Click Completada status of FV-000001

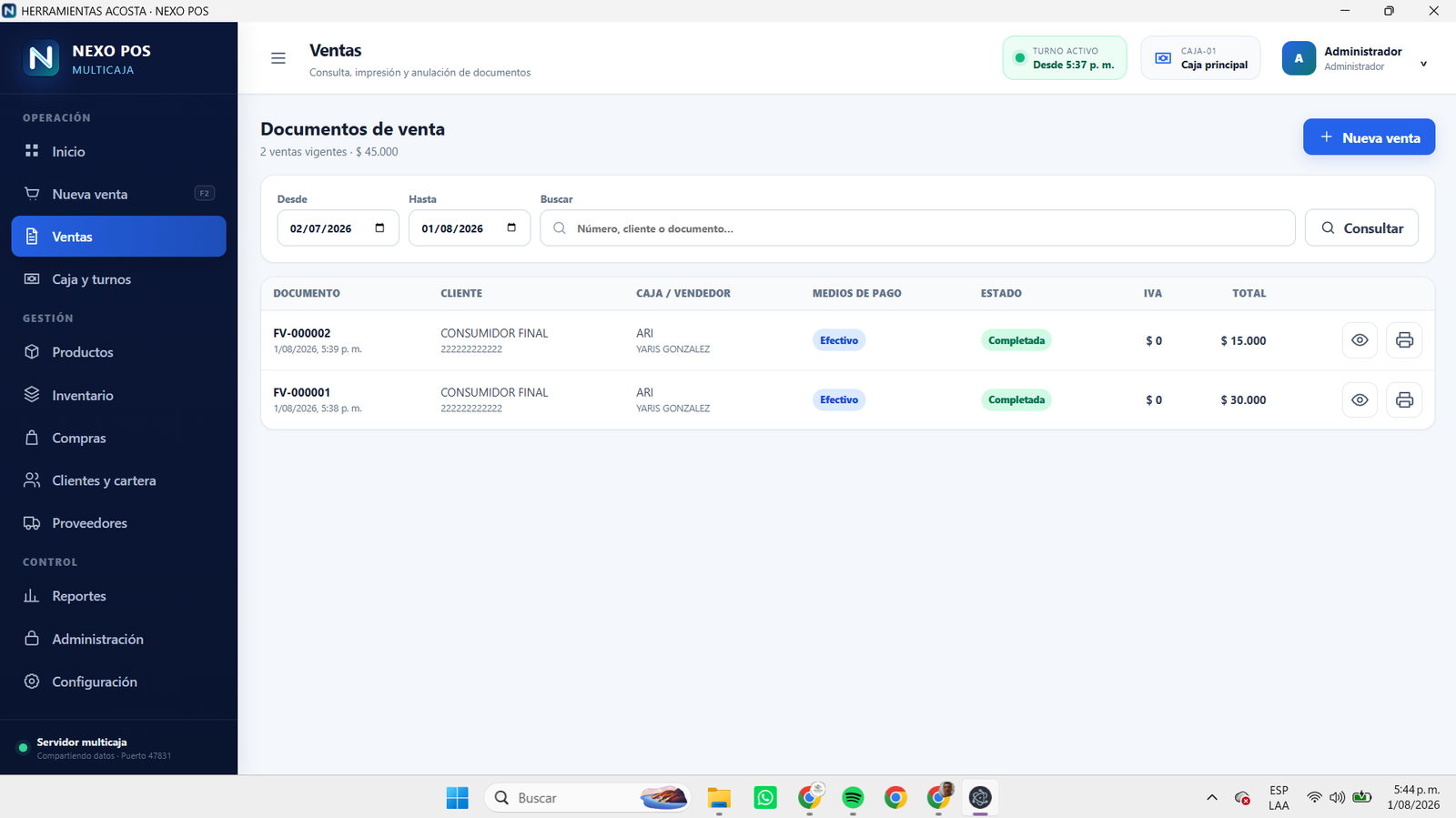1016,399
